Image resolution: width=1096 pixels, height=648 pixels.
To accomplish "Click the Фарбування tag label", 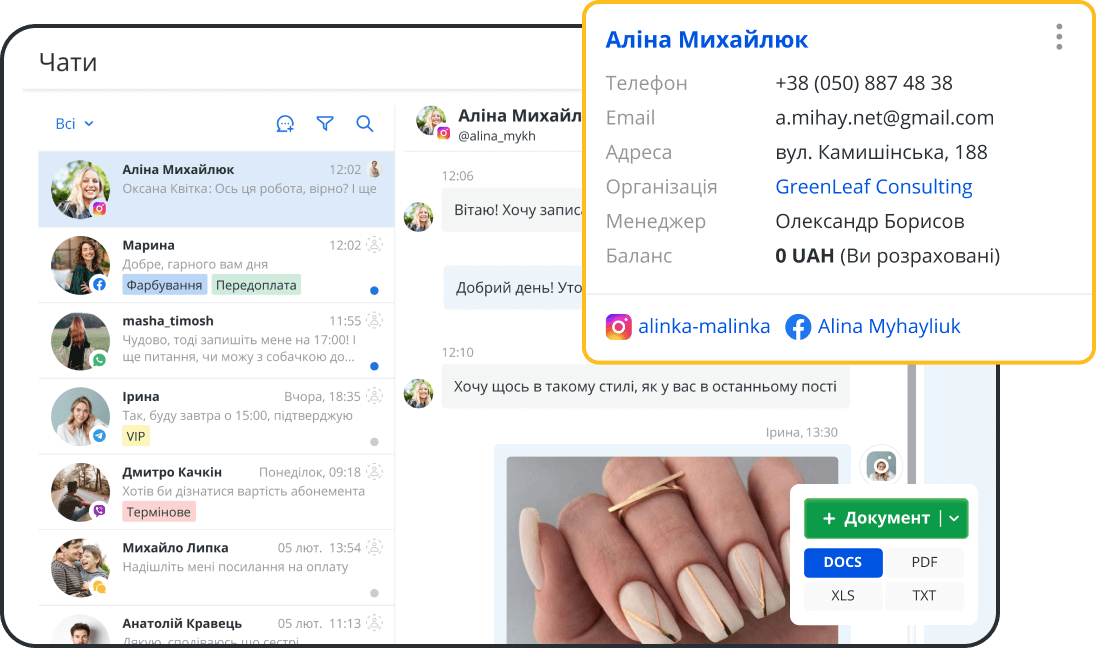I will (x=165, y=285).
